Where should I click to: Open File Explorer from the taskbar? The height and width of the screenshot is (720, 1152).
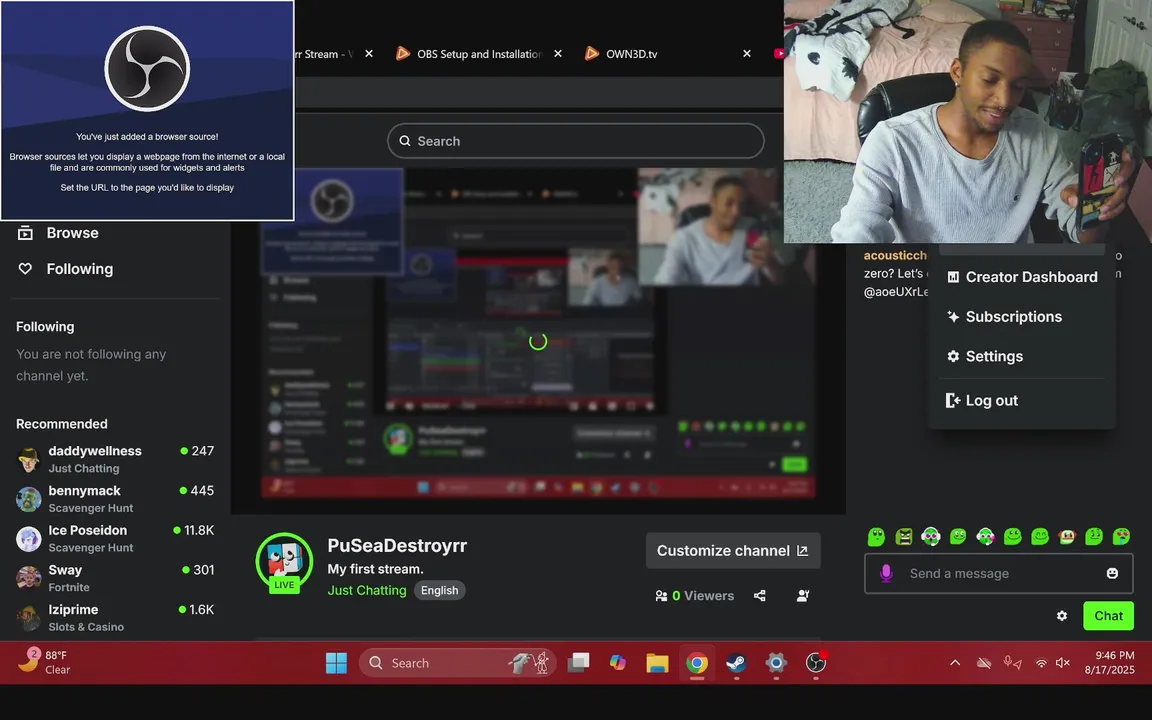658,663
